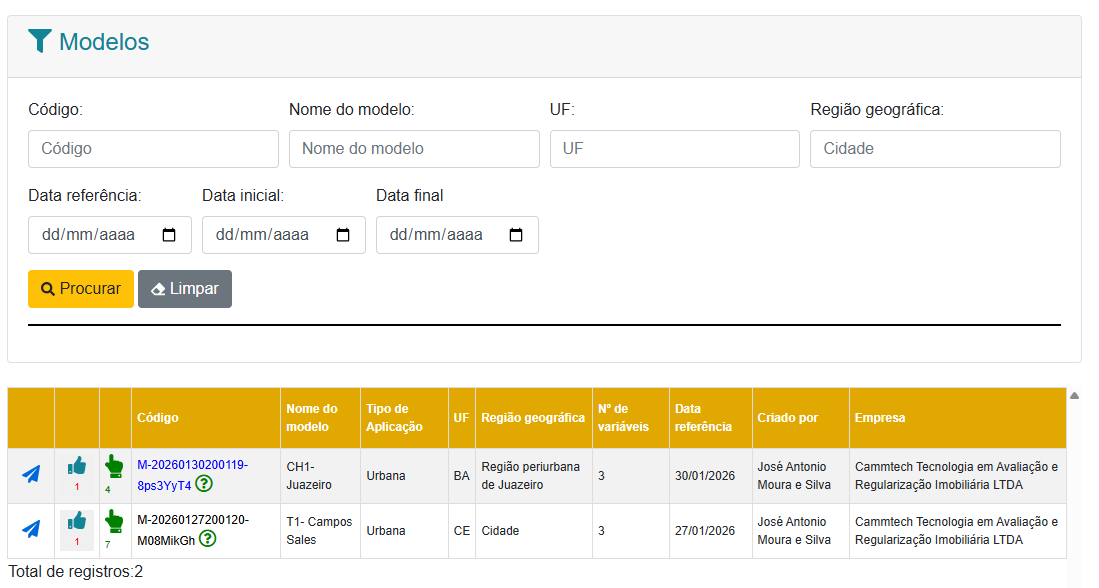
Task: Click Urbana cell in T1- Campos Sales row
Action: click(404, 531)
